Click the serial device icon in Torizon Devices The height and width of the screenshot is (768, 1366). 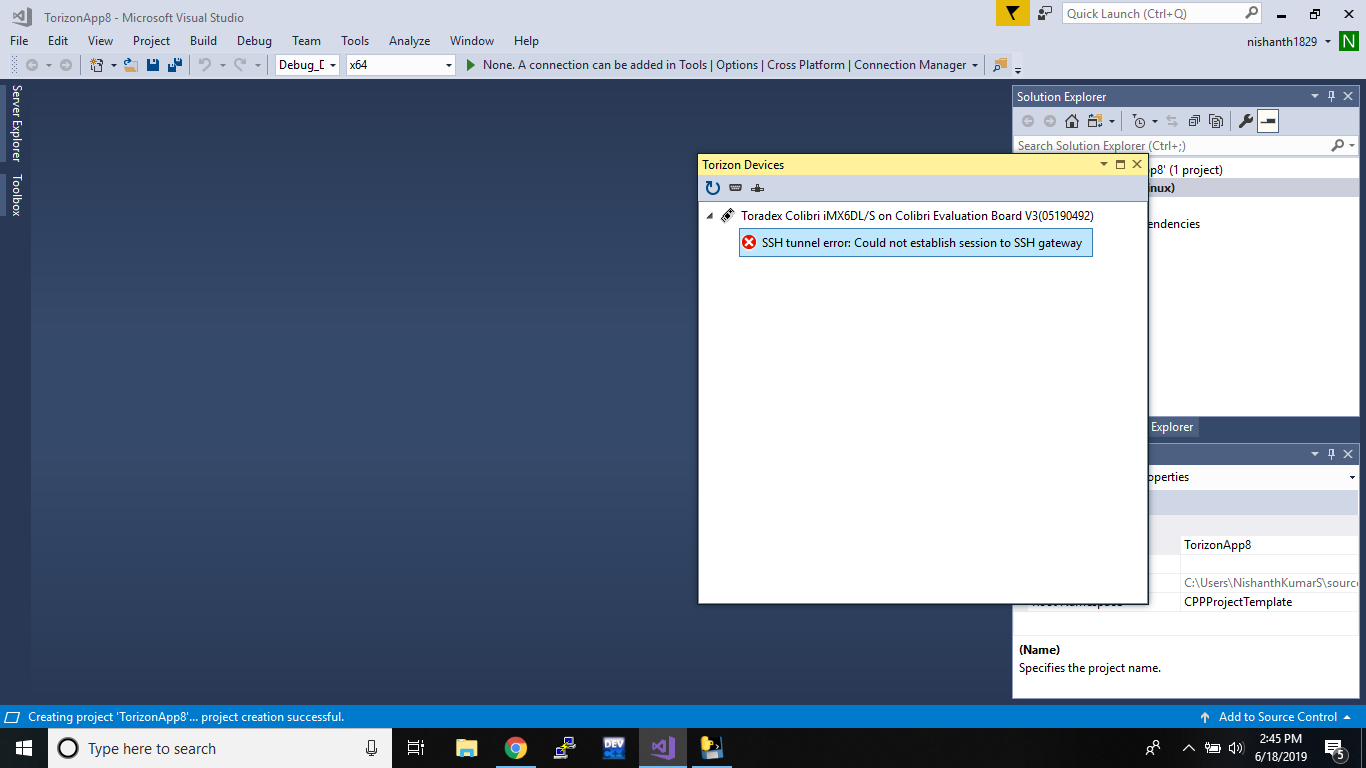(x=735, y=188)
